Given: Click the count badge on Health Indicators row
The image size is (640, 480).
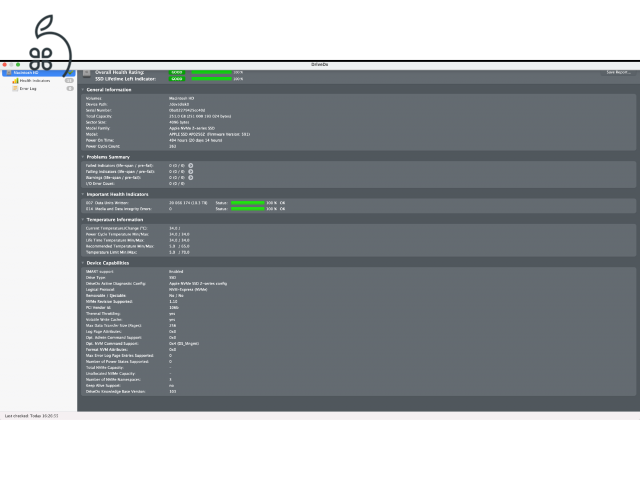Looking at the screenshot, I should tap(69, 81).
